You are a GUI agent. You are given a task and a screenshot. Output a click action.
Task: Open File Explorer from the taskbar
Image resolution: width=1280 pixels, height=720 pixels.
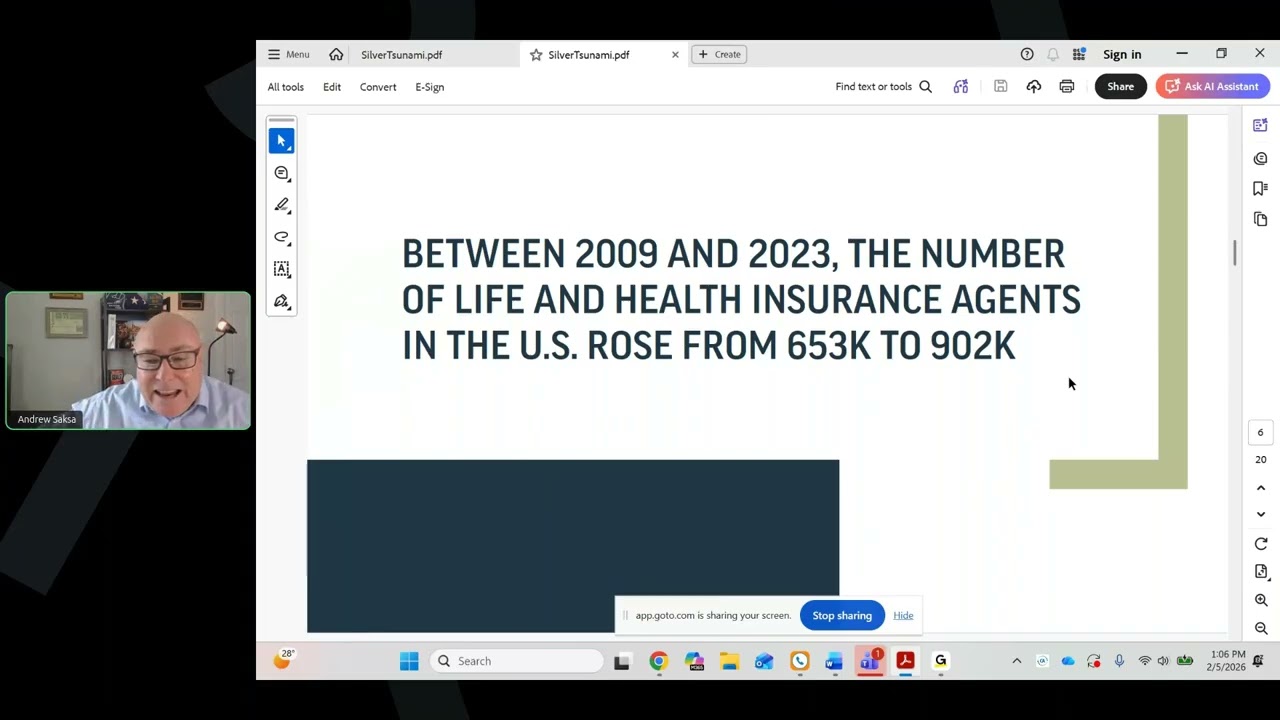(x=729, y=661)
